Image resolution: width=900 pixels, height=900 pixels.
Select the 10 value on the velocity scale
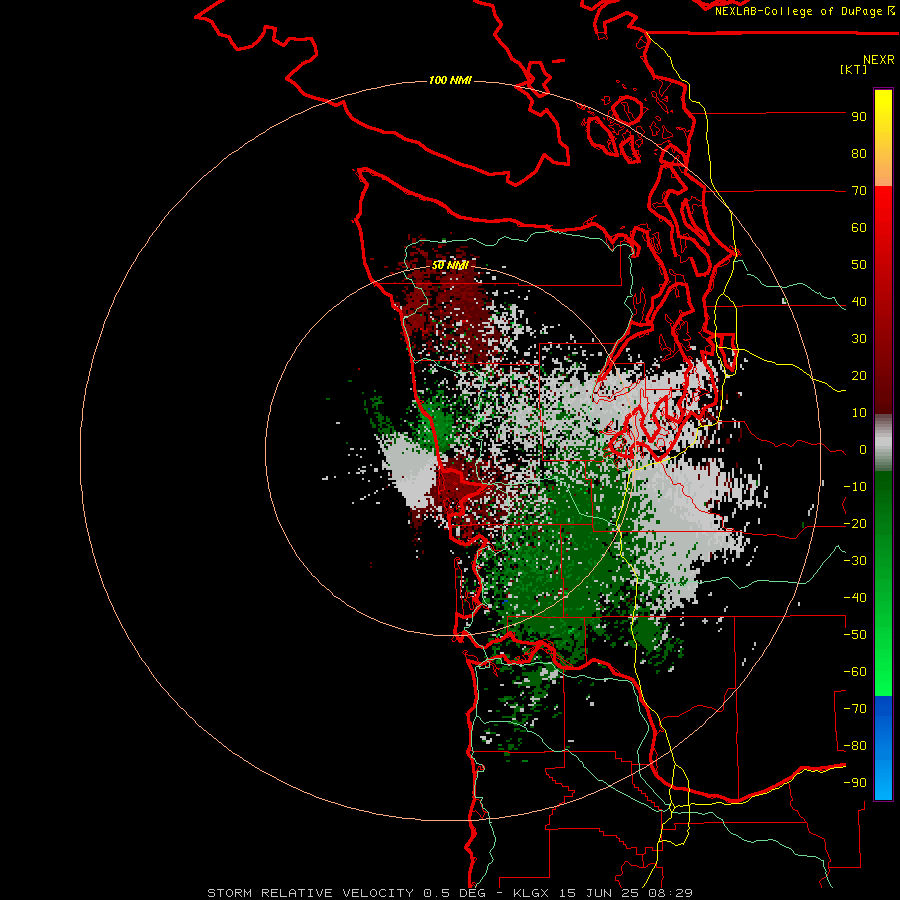(x=859, y=413)
